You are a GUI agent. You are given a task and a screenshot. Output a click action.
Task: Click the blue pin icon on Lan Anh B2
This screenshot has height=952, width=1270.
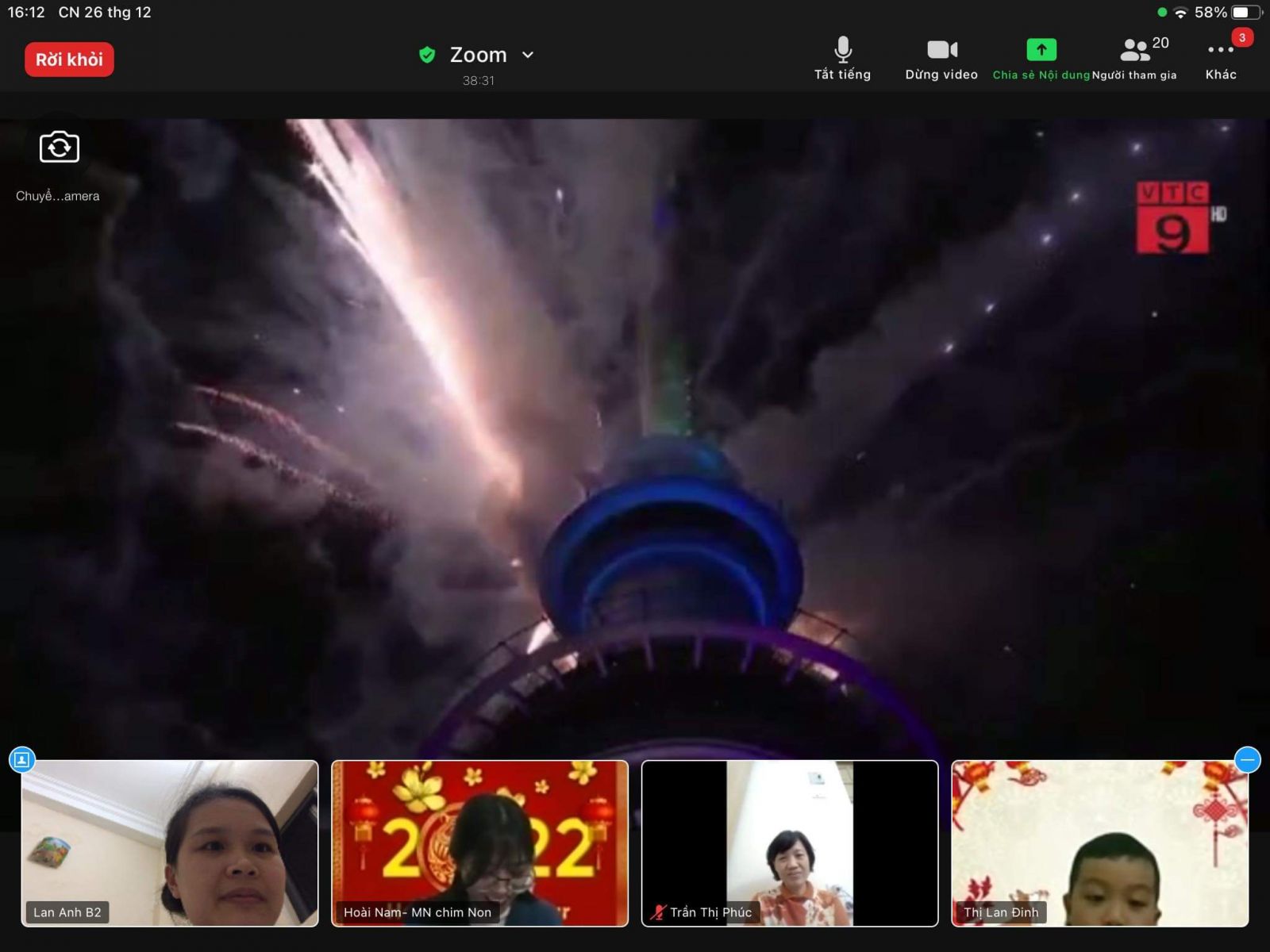(21, 760)
